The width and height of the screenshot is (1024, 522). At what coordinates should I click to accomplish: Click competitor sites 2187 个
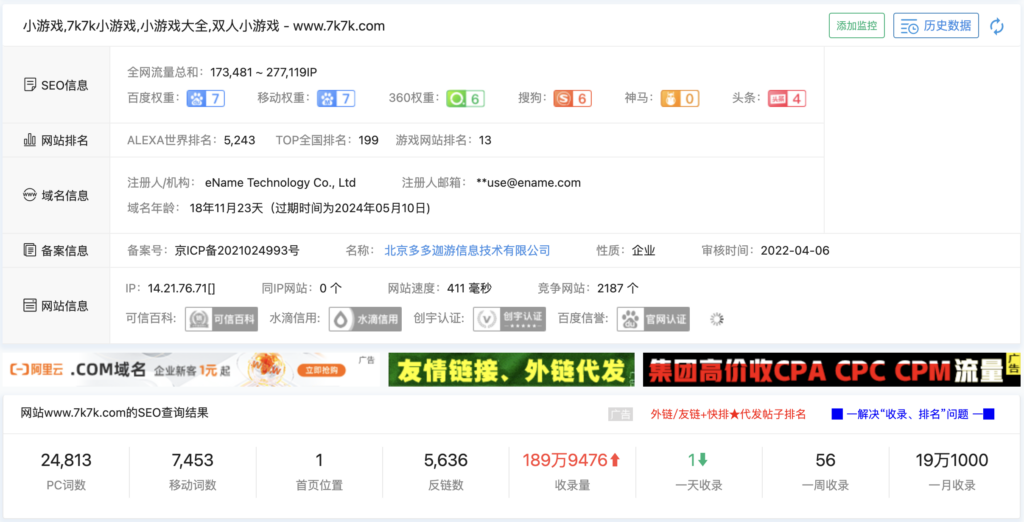[617, 288]
